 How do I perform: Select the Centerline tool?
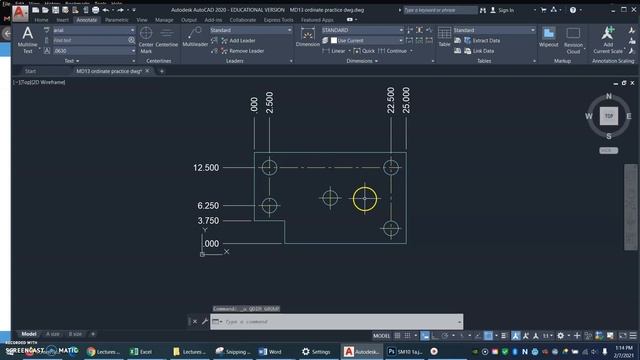click(167, 38)
